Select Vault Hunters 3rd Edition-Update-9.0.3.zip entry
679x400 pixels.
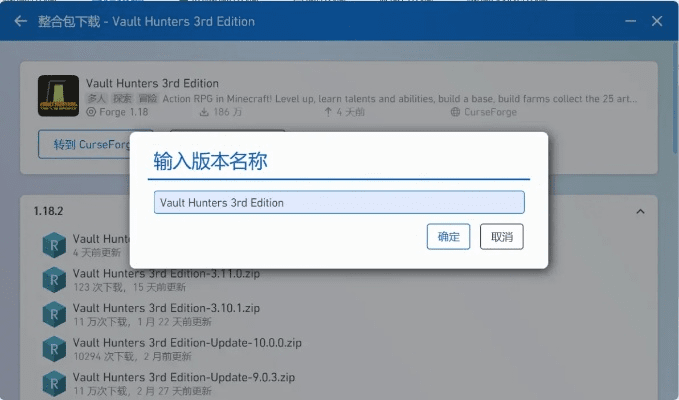point(183,376)
